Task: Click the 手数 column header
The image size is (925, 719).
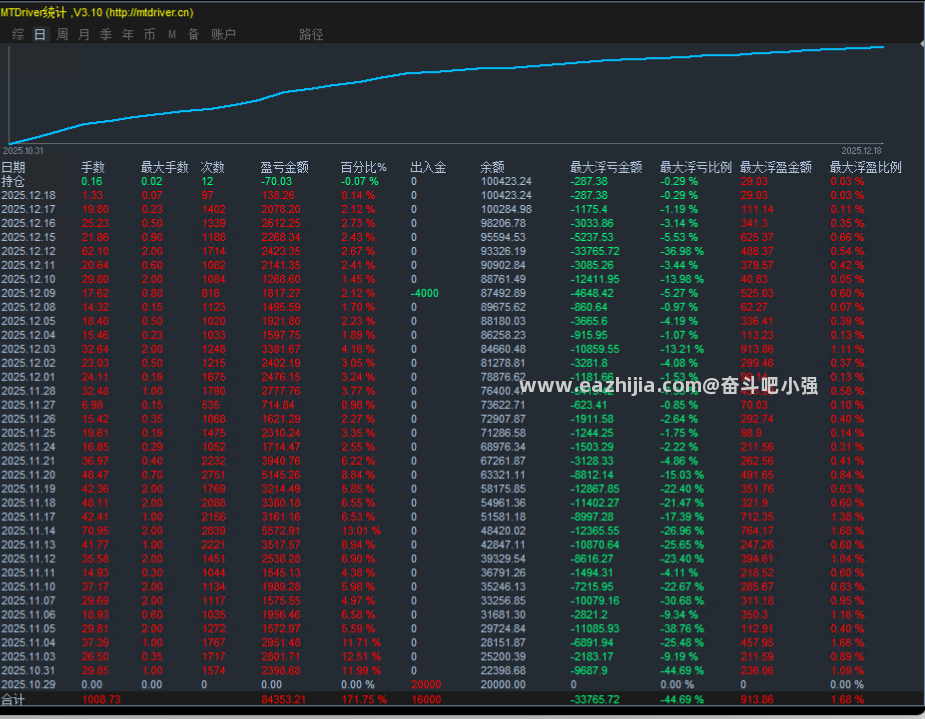Action: click(93, 168)
